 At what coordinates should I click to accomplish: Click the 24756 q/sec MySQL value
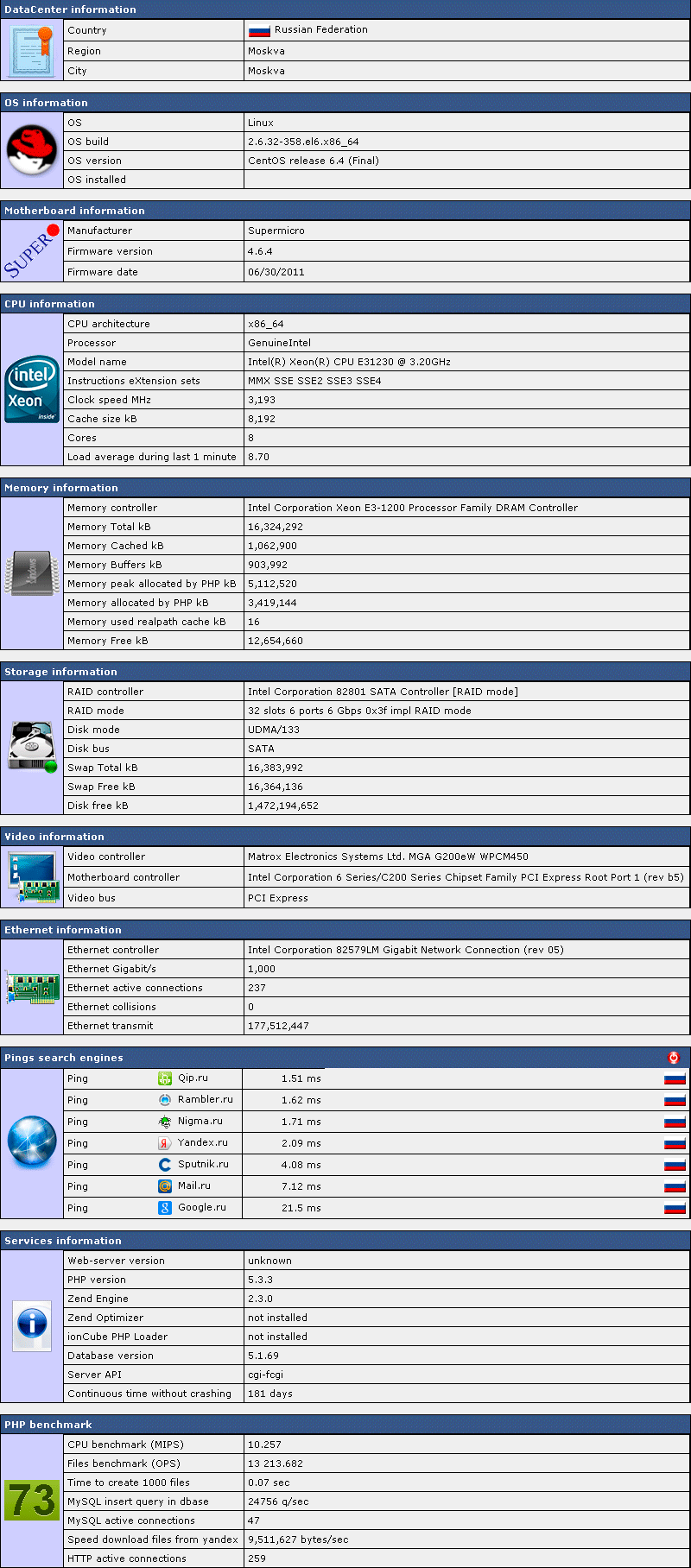pyautogui.click(x=278, y=1502)
